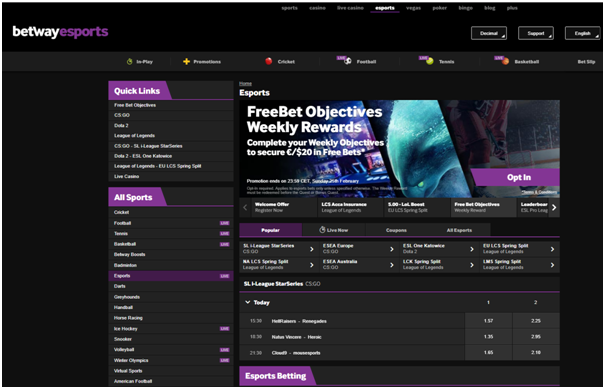606x389 pixels.
Task: Bet on HellRaisers at 1.57
Action: coord(489,321)
